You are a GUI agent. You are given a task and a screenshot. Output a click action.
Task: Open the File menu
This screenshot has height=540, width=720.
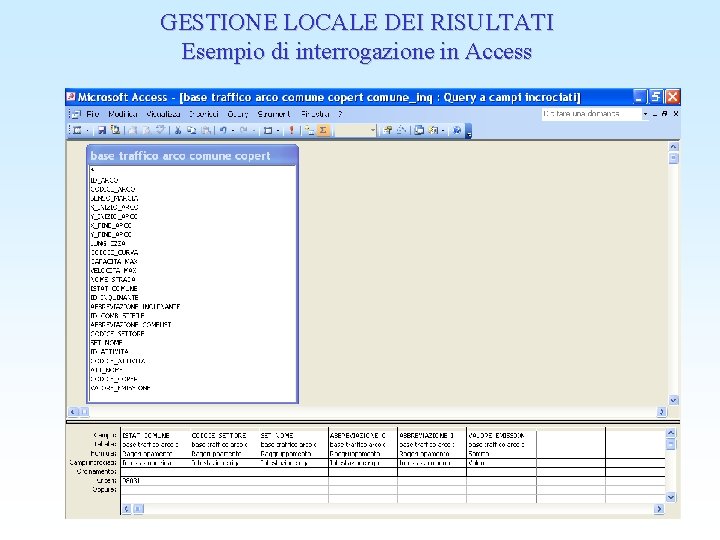[x=93, y=114]
